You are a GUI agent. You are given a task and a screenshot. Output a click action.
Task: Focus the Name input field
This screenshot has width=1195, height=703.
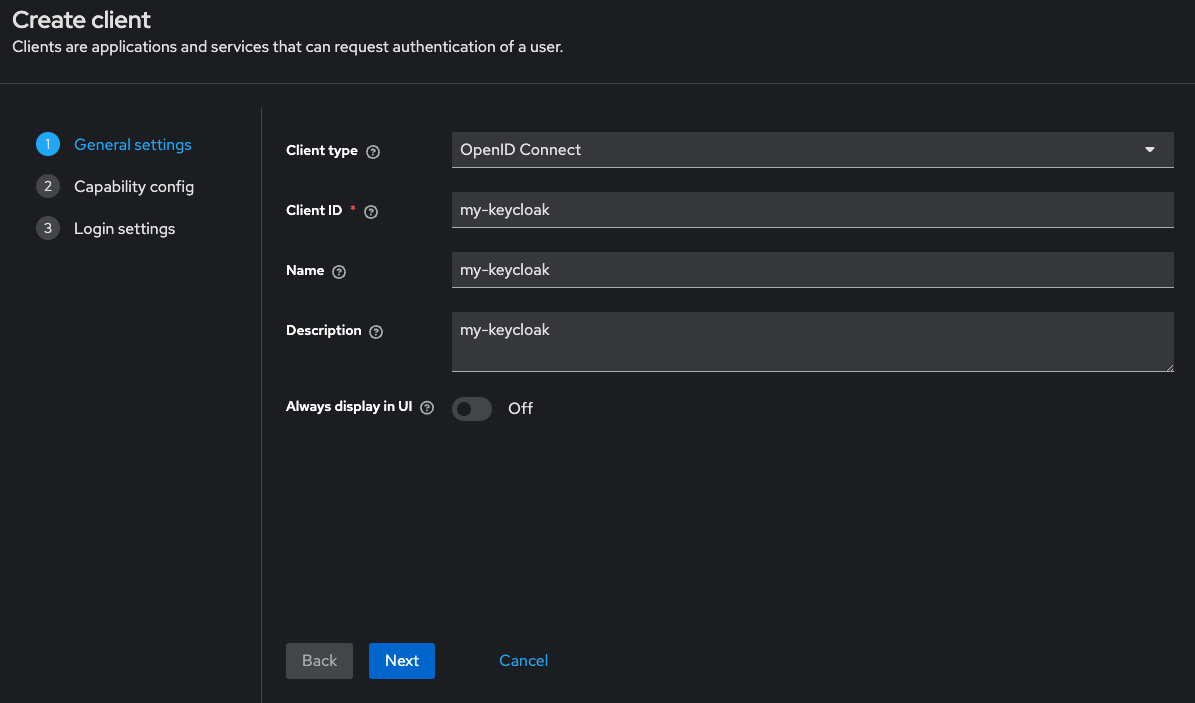click(812, 270)
